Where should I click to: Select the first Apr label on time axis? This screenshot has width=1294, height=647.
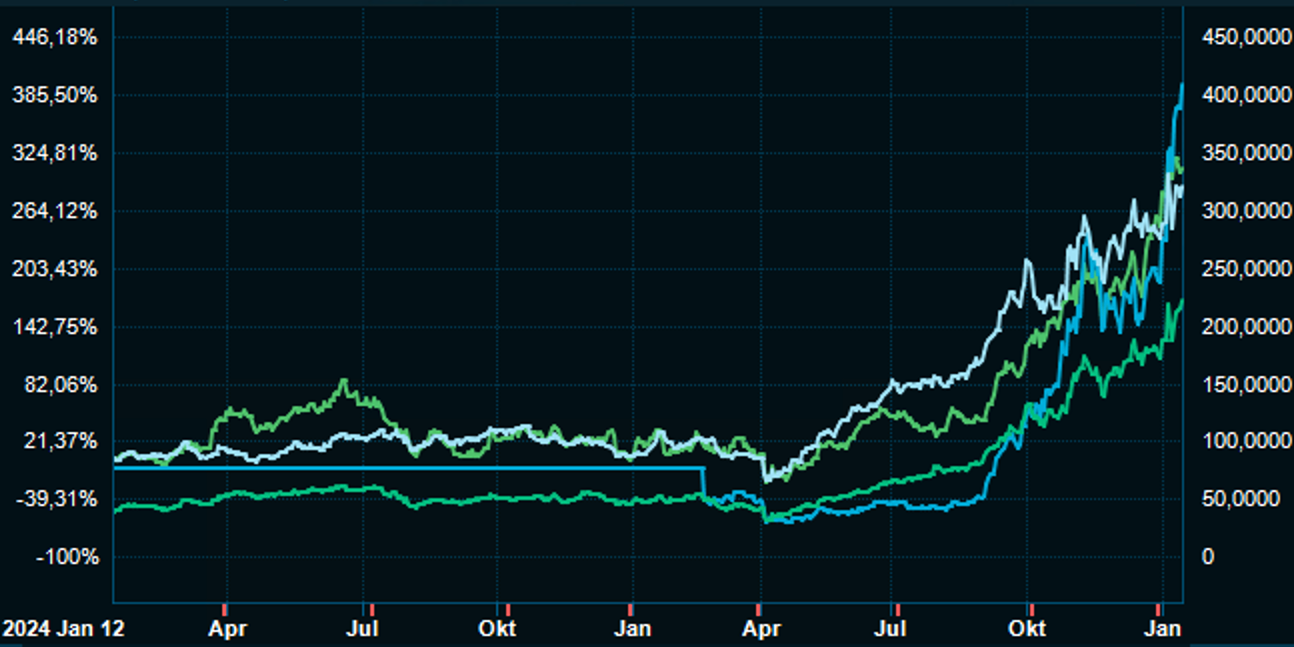coord(228,629)
